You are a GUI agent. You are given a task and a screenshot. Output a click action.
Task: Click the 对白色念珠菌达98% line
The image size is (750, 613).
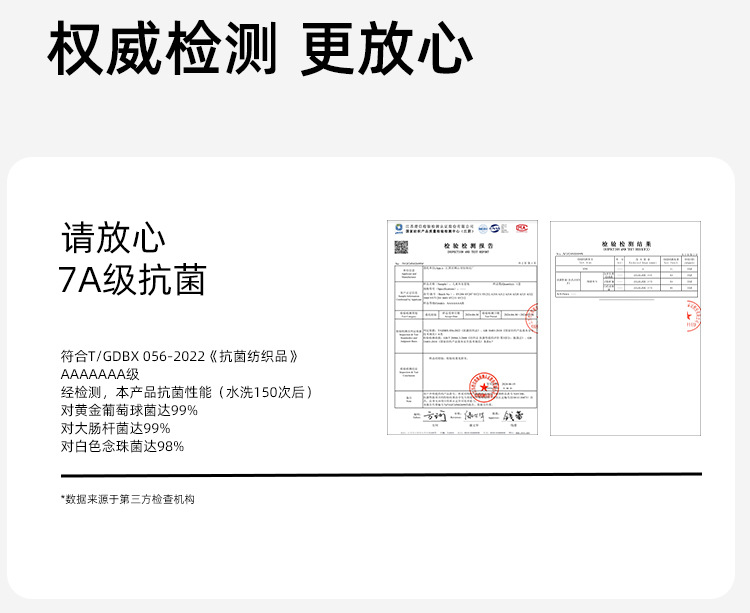coord(122,447)
